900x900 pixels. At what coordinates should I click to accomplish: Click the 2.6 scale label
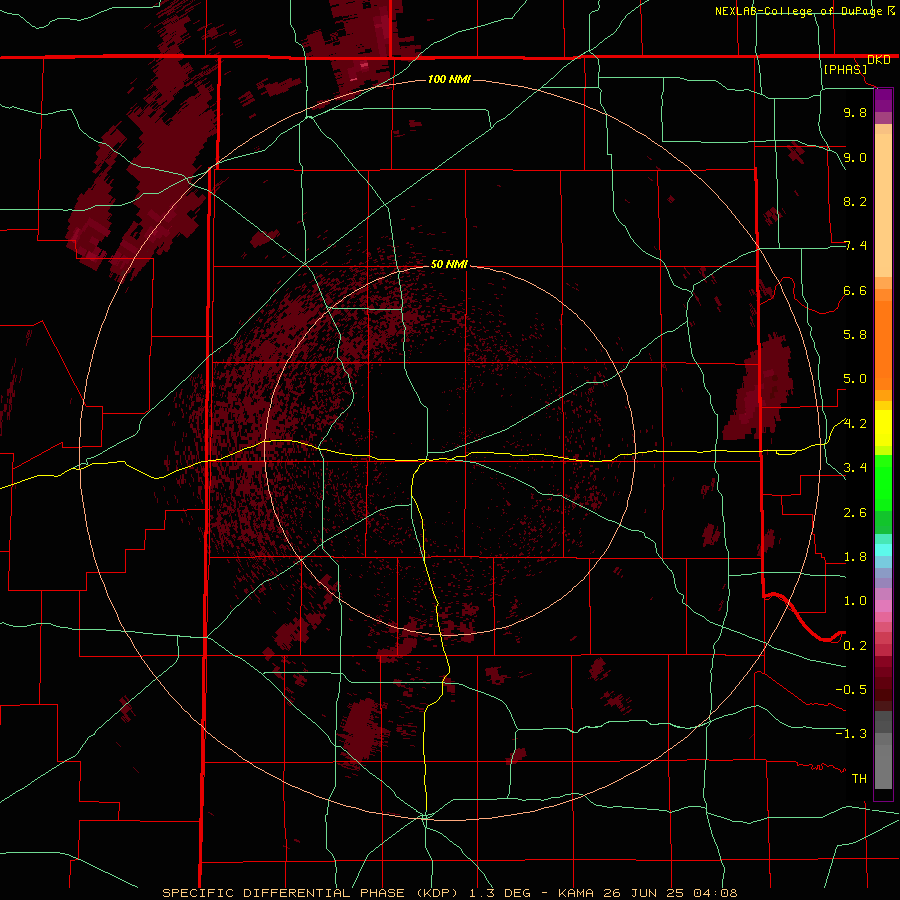click(x=855, y=513)
